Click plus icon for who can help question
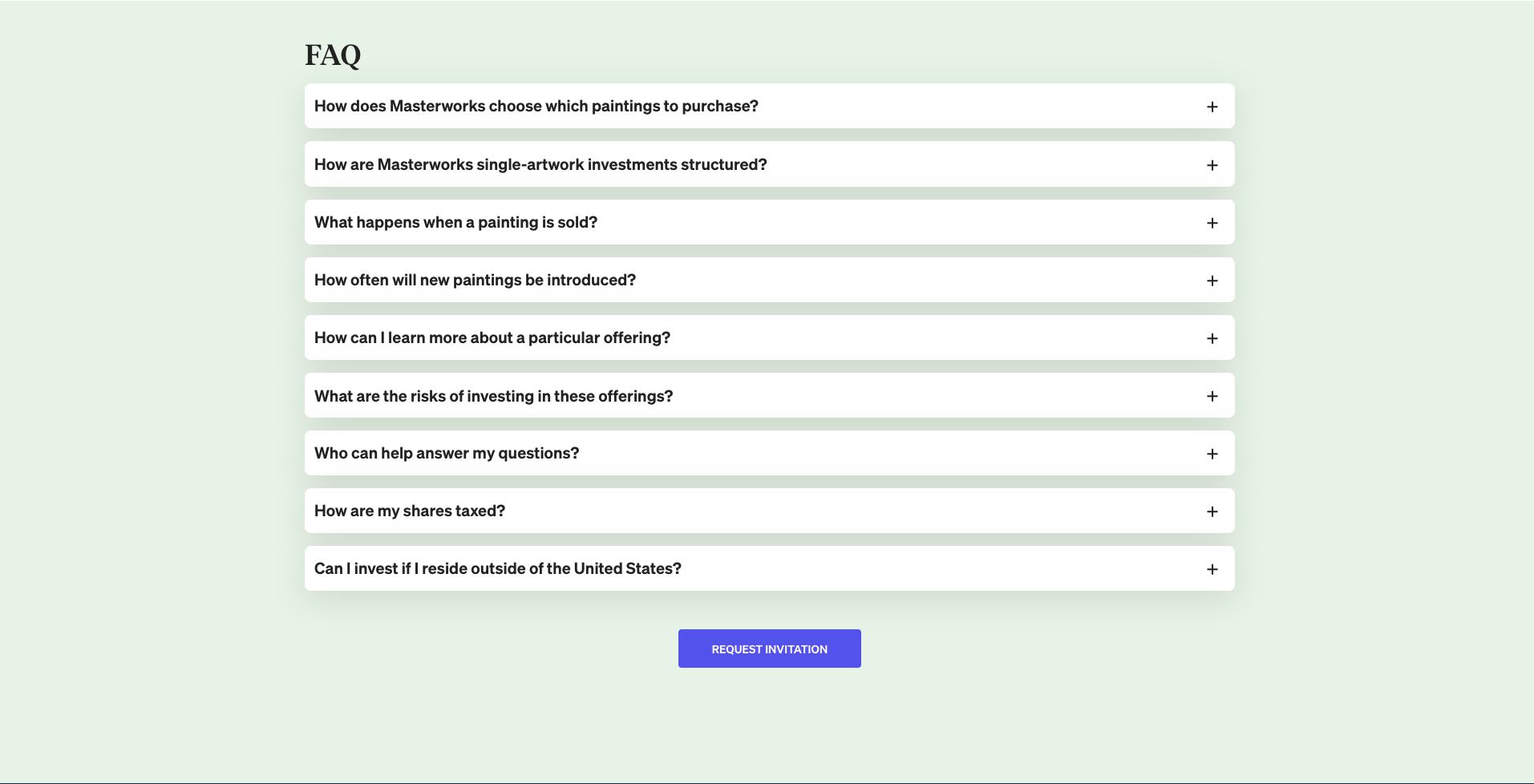1534x784 pixels. click(x=1212, y=454)
